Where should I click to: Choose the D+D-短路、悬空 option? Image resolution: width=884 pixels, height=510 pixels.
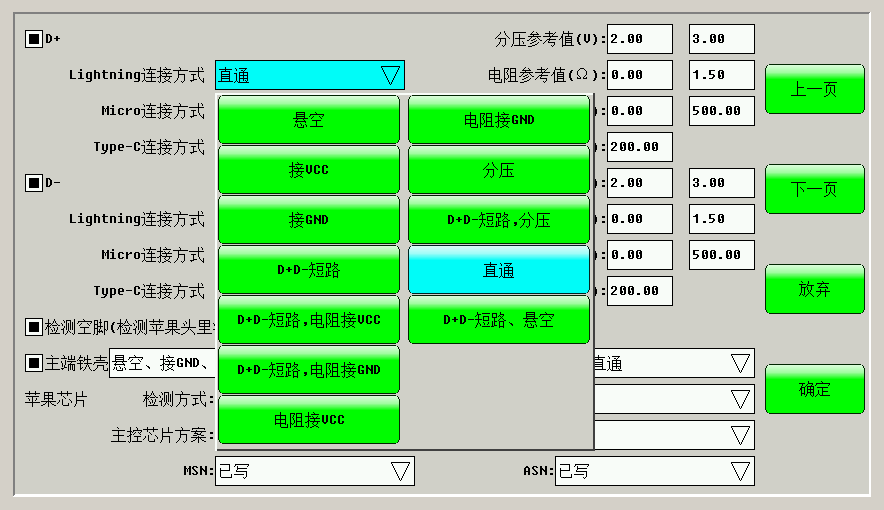[498, 320]
